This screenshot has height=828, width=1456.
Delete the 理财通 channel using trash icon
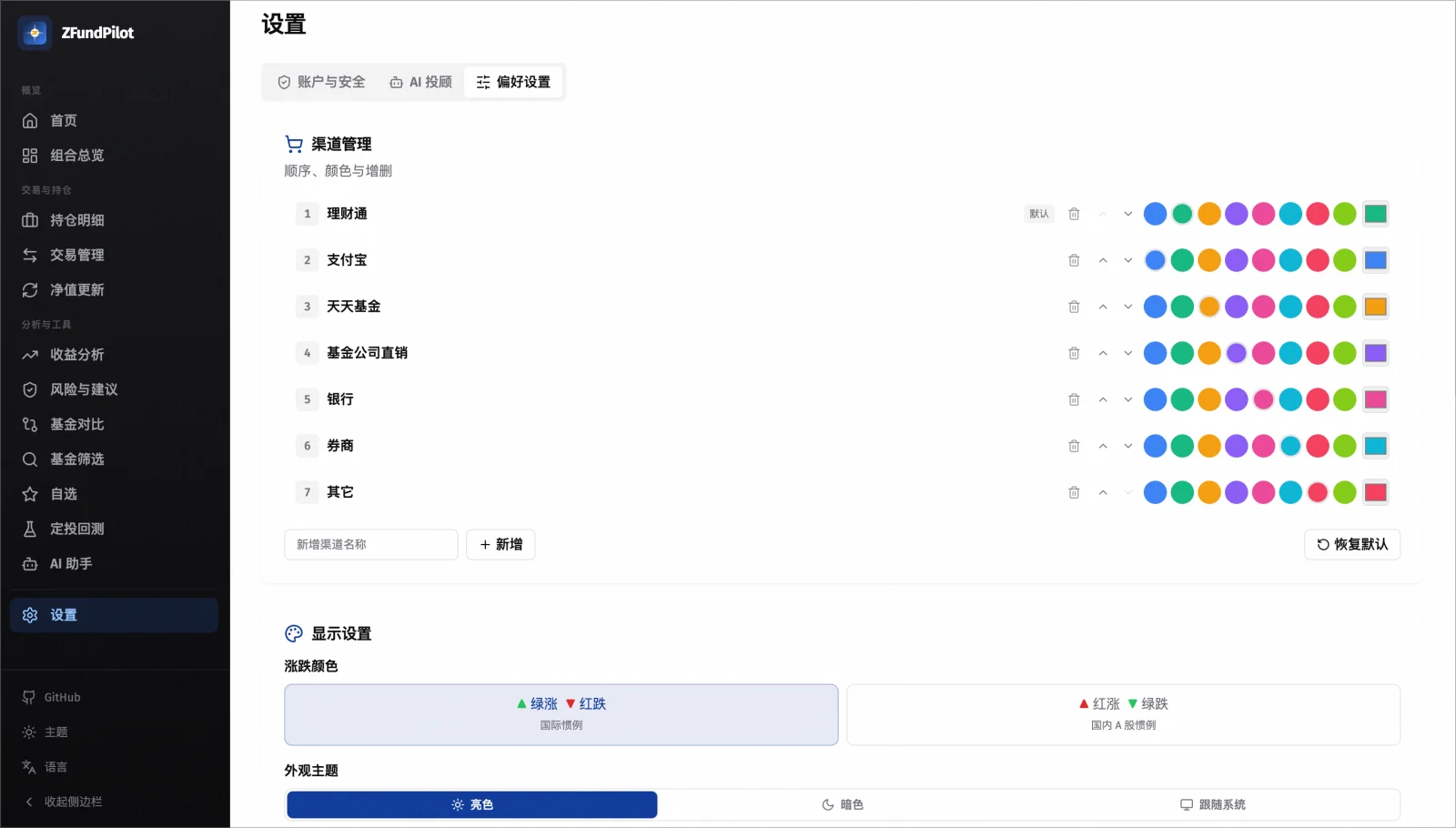click(1074, 214)
